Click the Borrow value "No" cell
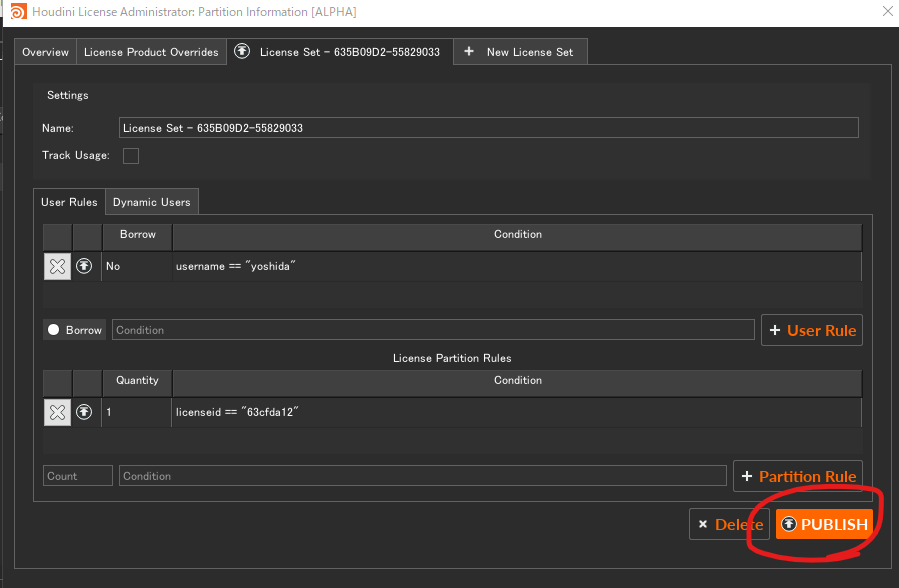 (x=137, y=266)
